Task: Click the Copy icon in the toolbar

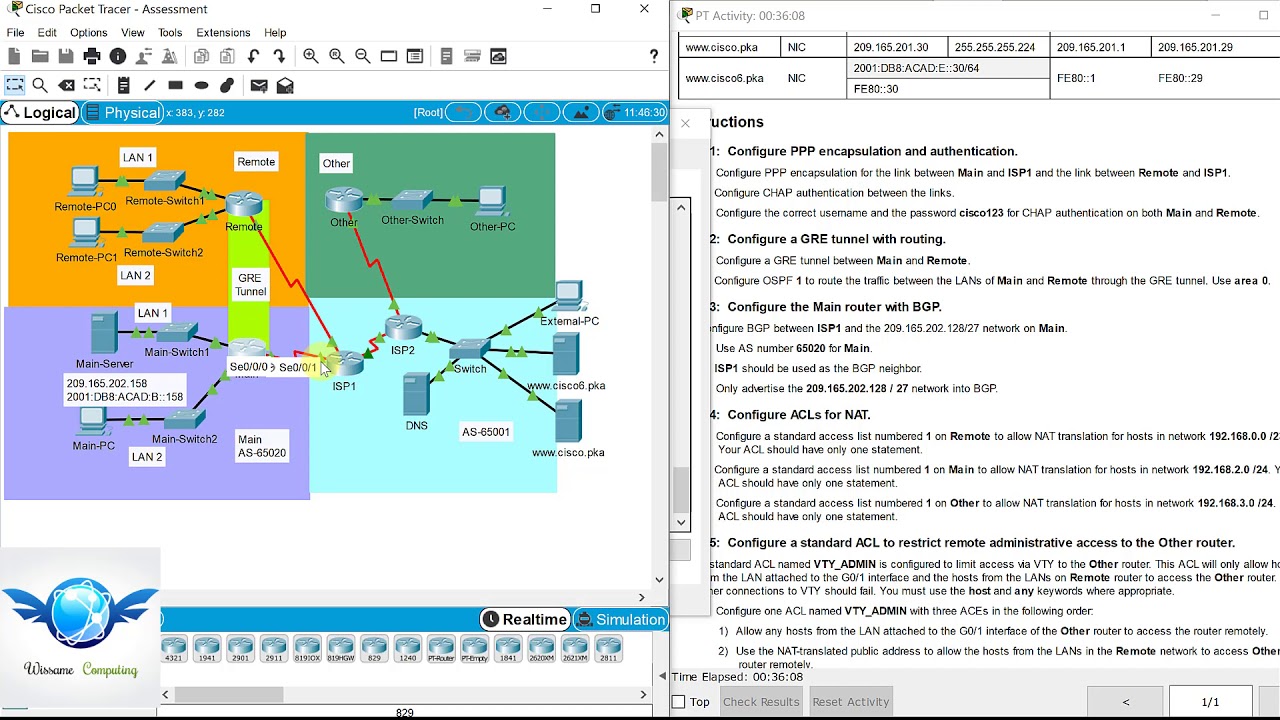Action: (201, 56)
